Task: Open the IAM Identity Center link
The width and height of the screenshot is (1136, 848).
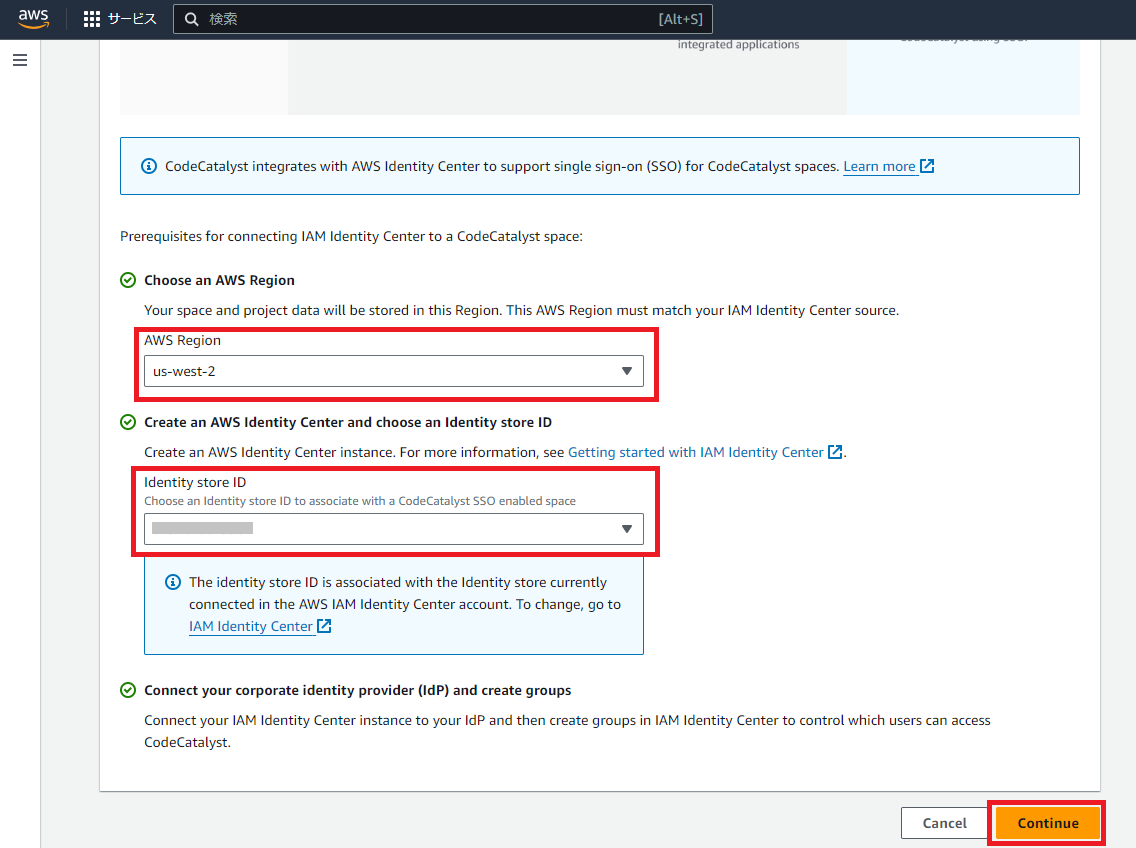Action: (251, 626)
